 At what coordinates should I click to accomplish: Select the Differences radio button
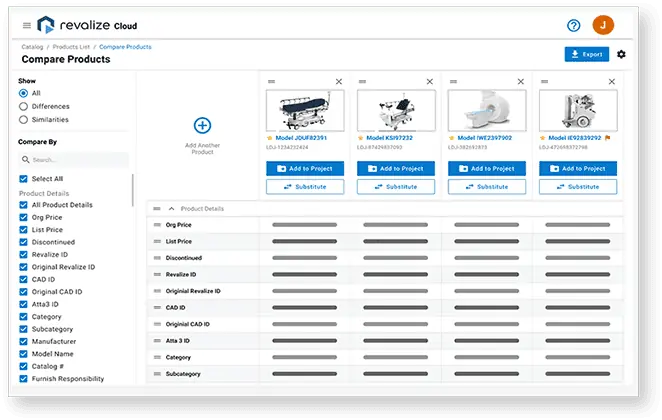click(x=23, y=106)
